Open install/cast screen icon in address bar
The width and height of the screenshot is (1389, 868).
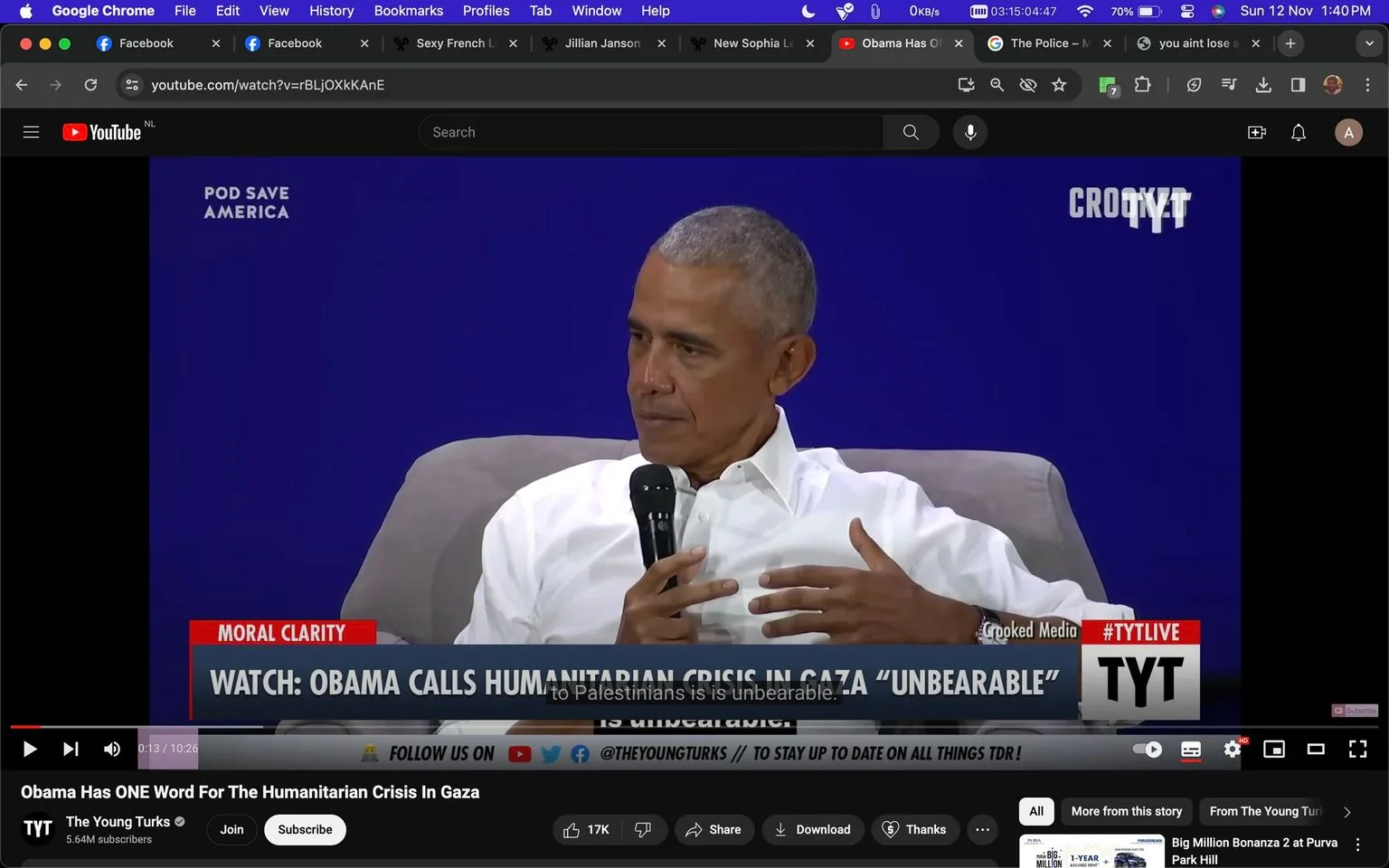(x=966, y=84)
